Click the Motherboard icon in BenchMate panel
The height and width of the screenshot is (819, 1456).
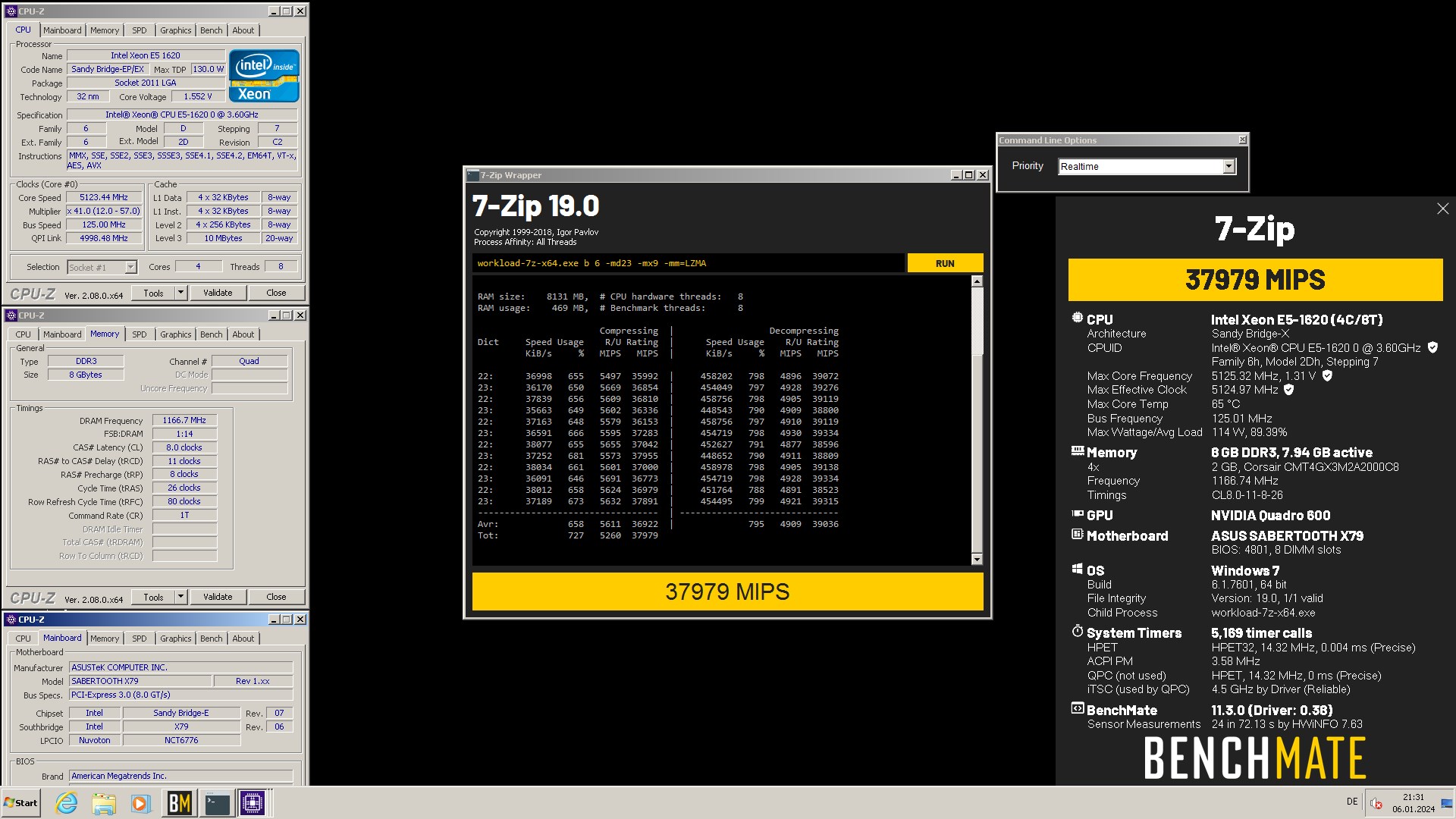coord(1077,535)
